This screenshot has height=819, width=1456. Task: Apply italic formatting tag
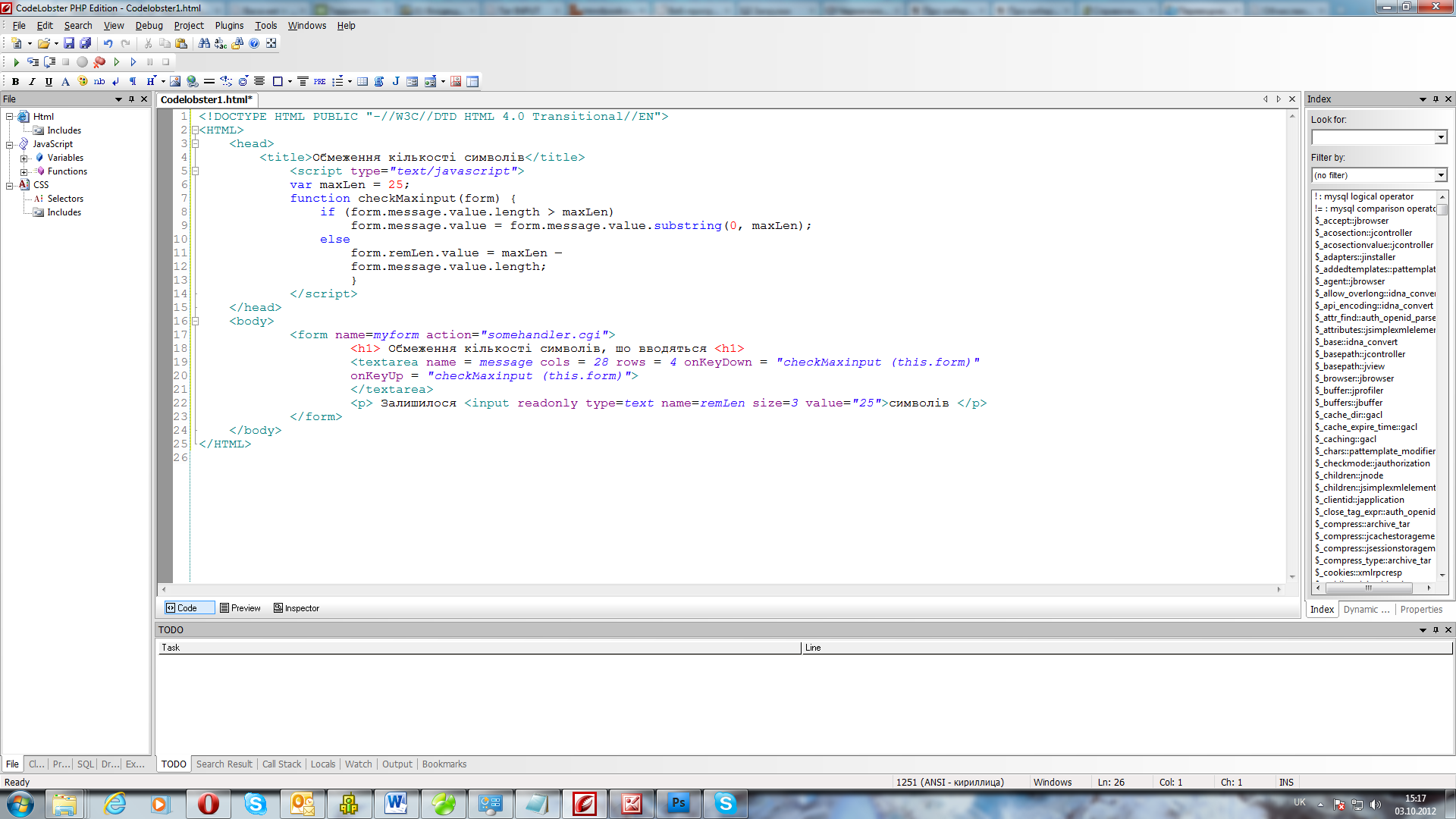pos(32,82)
